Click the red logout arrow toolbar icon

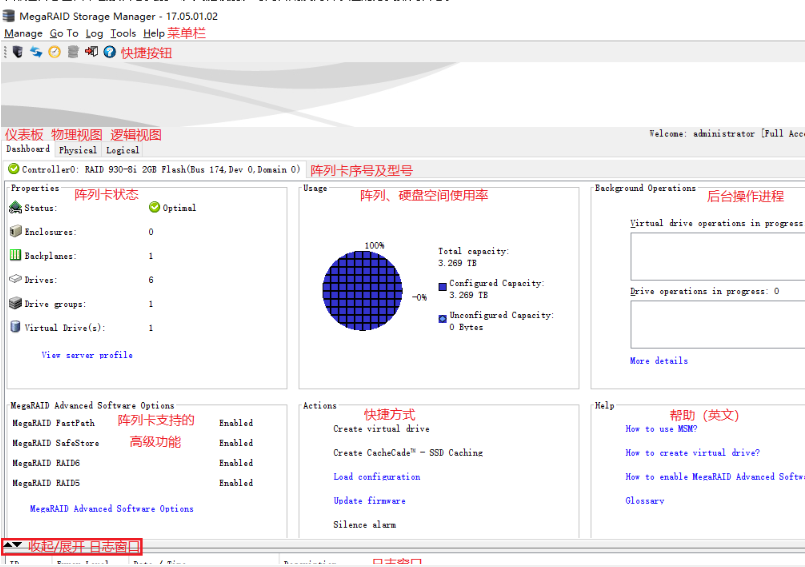(x=91, y=52)
